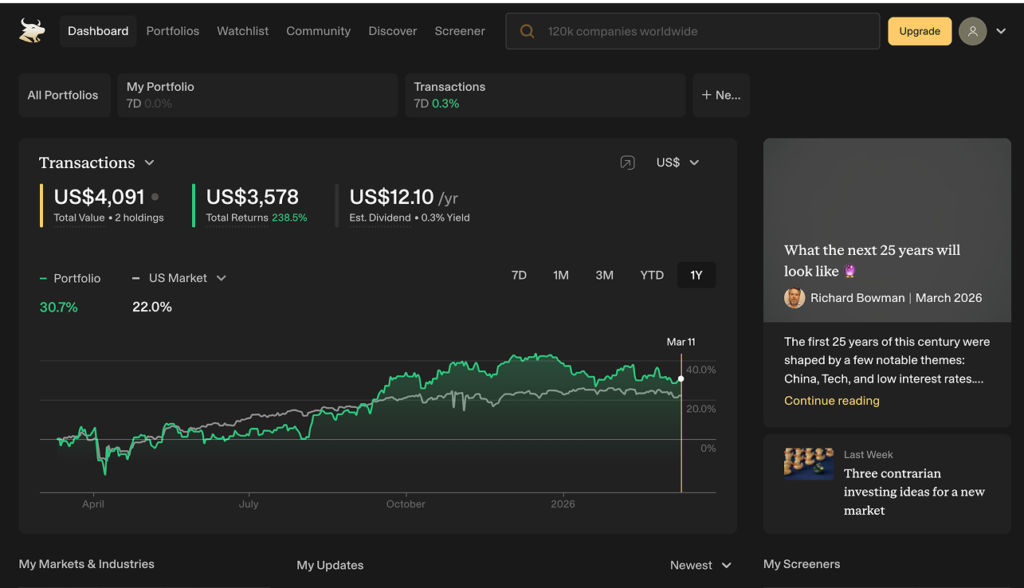Create a portfolio with the + New button

[721, 94]
